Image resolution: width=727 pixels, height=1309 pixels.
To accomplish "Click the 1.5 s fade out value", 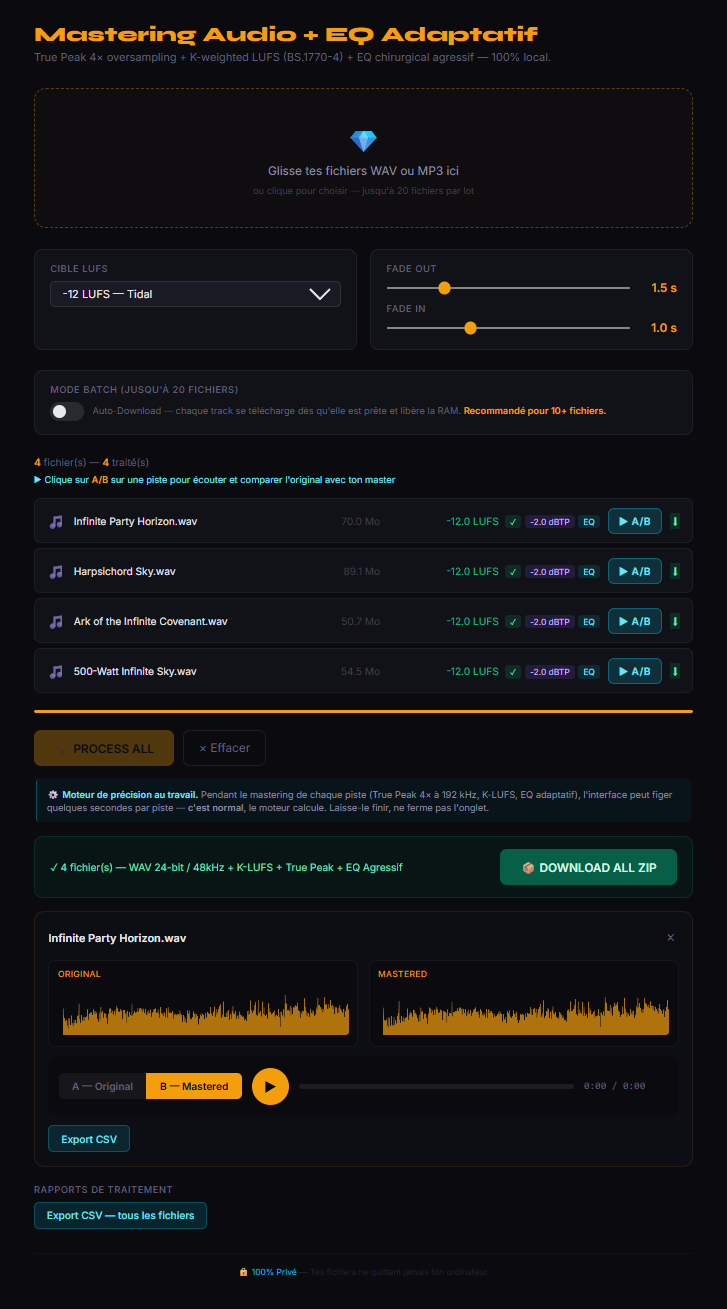I will [664, 288].
